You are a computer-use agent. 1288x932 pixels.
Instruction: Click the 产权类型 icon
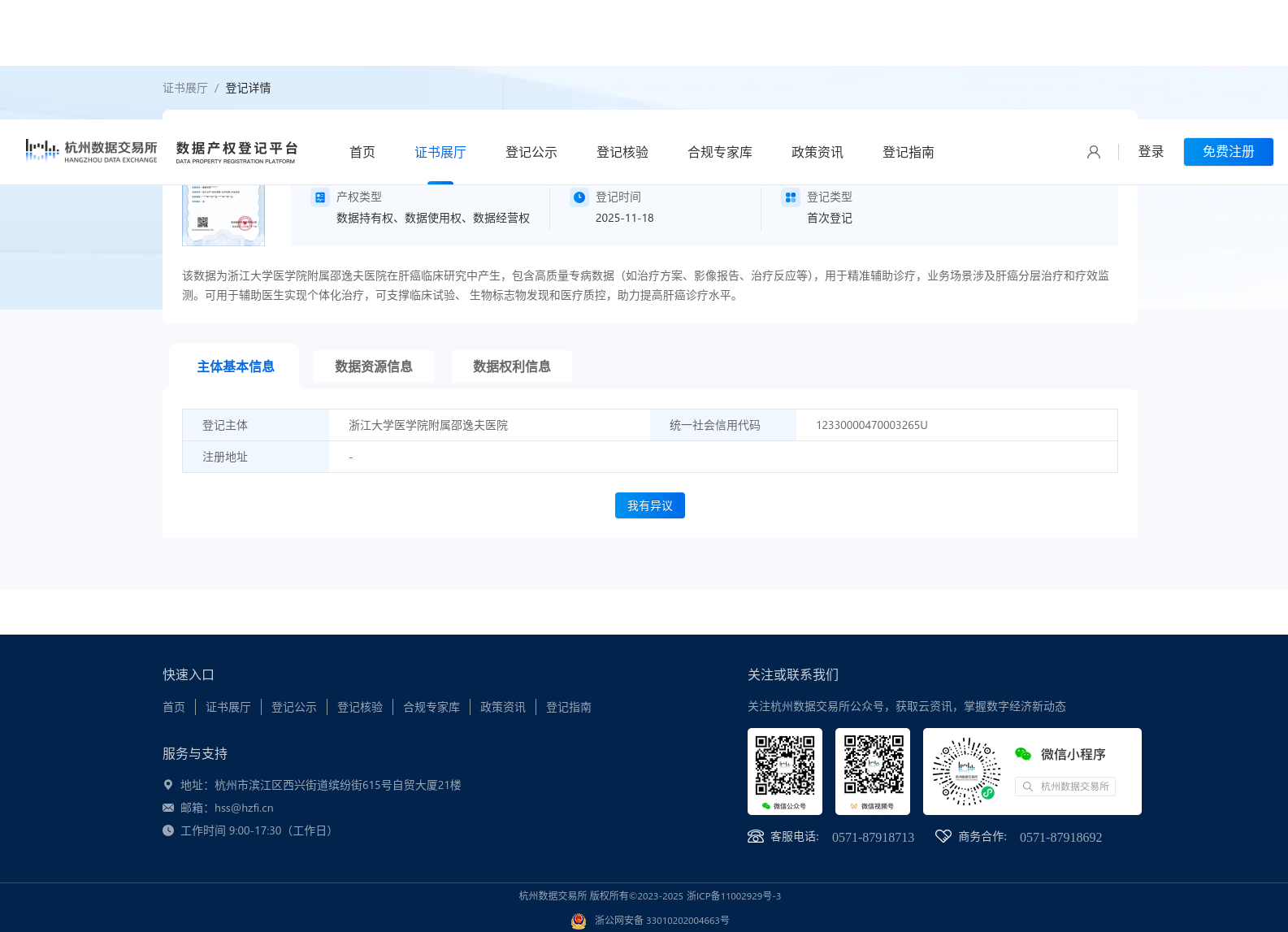(x=320, y=197)
